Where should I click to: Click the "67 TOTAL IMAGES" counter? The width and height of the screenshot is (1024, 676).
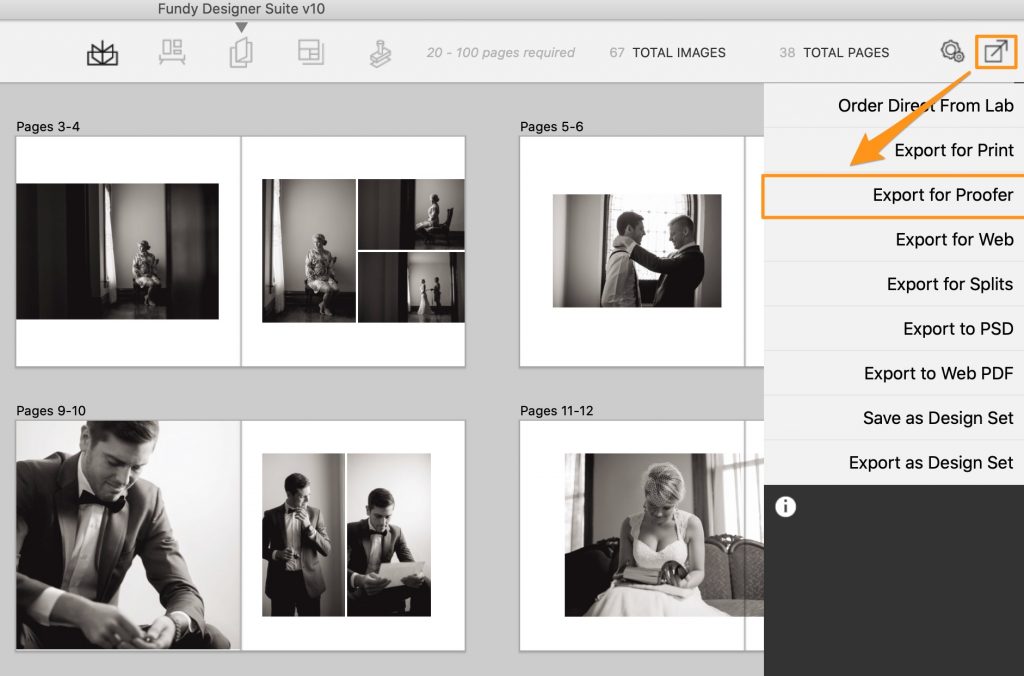coord(667,53)
